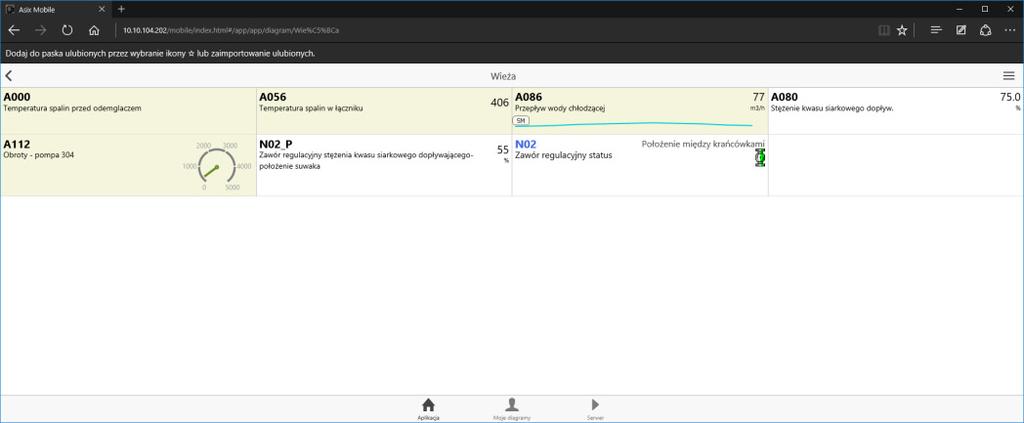Open the N02_P valve position tile
The image size is (1024, 423).
point(384,165)
